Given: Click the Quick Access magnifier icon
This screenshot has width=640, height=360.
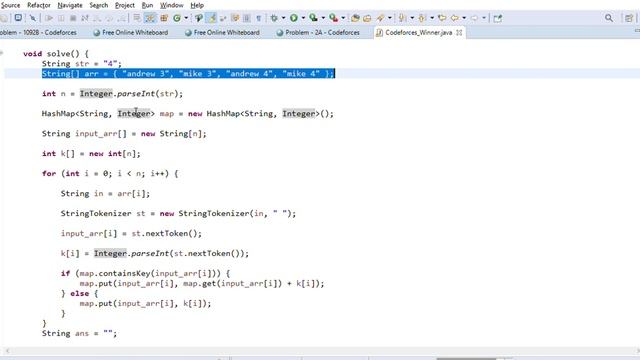Looking at the screenshot, I should (609, 18).
